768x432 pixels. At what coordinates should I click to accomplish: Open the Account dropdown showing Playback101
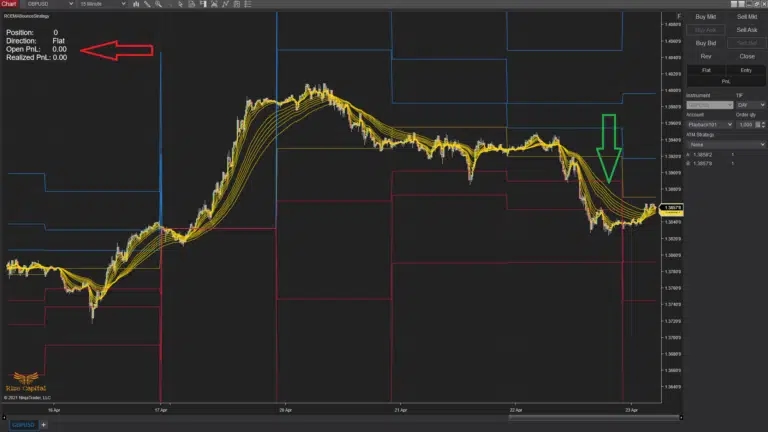(x=709, y=124)
